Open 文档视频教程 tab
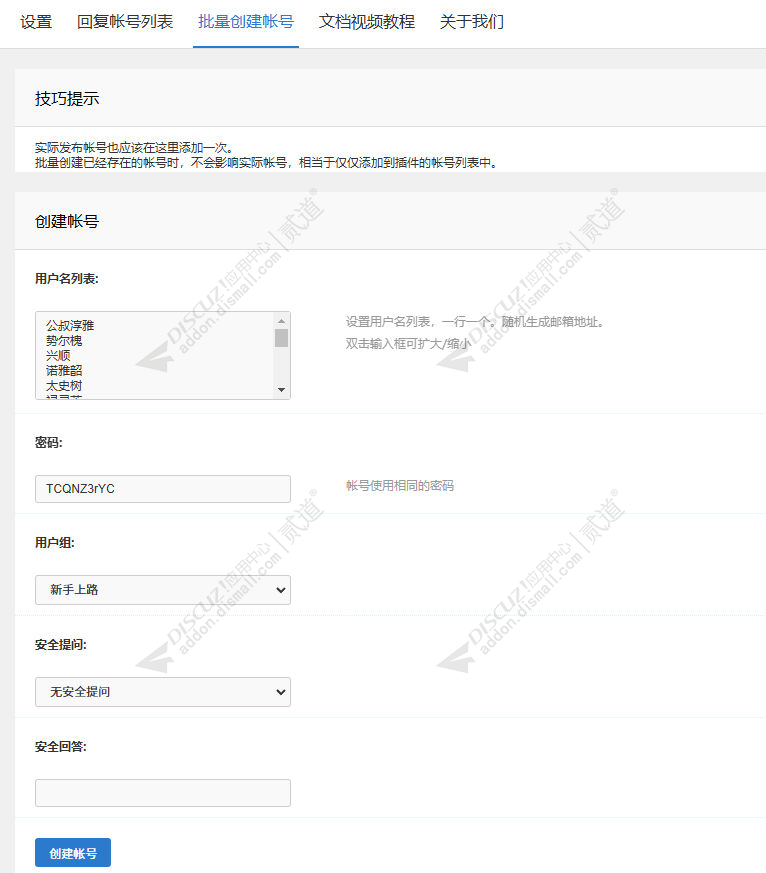766x873 pixels. (x=366, y=22)
